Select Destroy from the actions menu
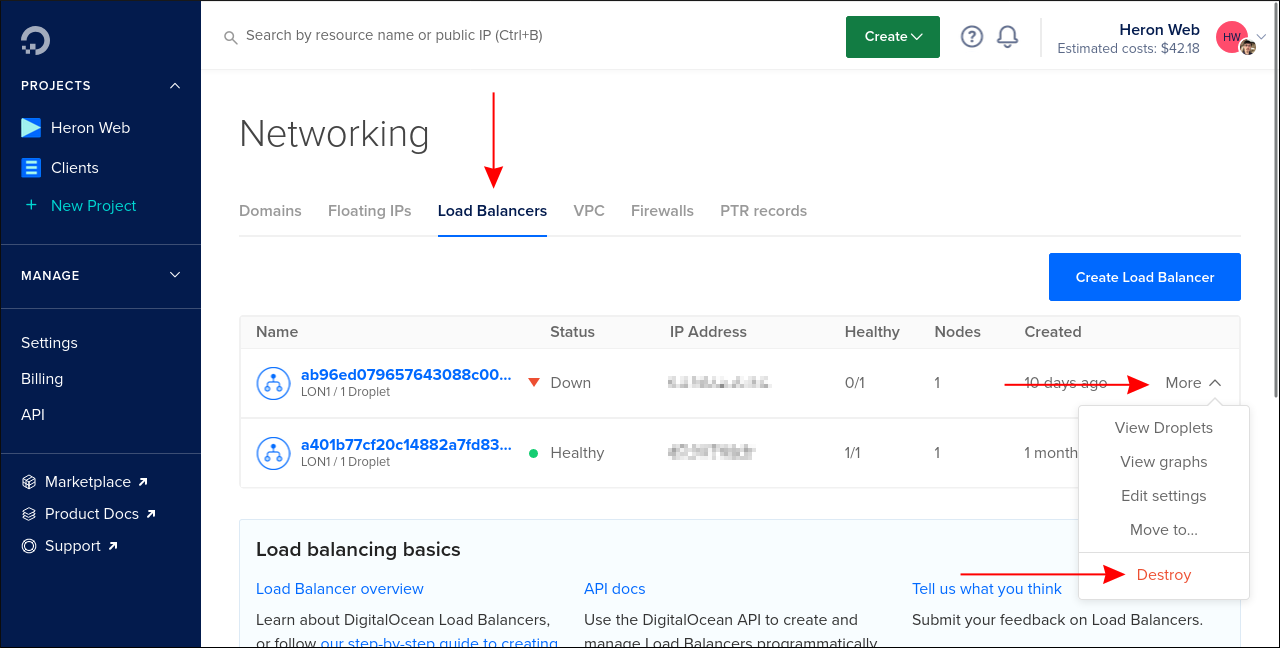This screenshot has height=648, width=1280. click(1163, 574)
